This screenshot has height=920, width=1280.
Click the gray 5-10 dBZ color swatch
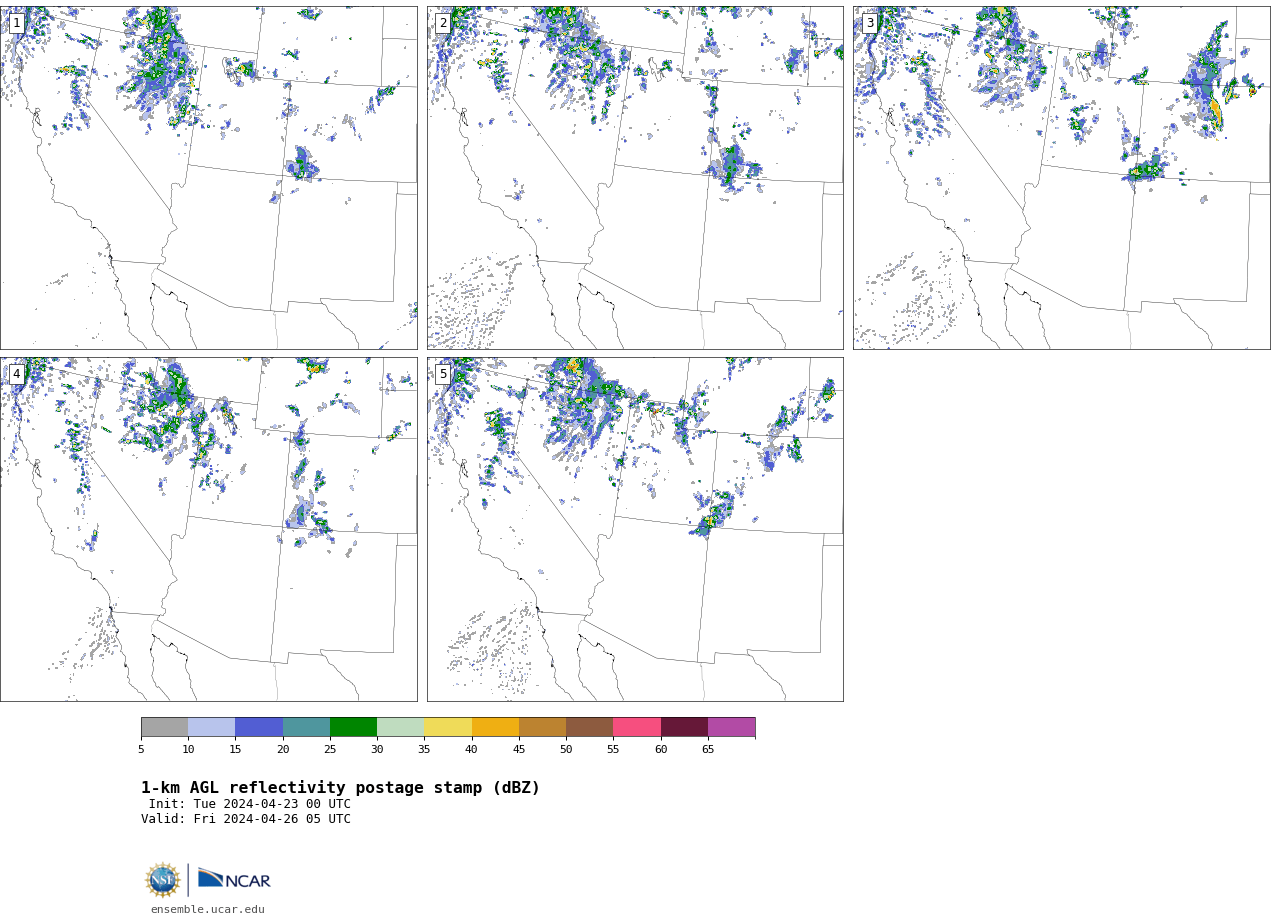tap(164, 727)
